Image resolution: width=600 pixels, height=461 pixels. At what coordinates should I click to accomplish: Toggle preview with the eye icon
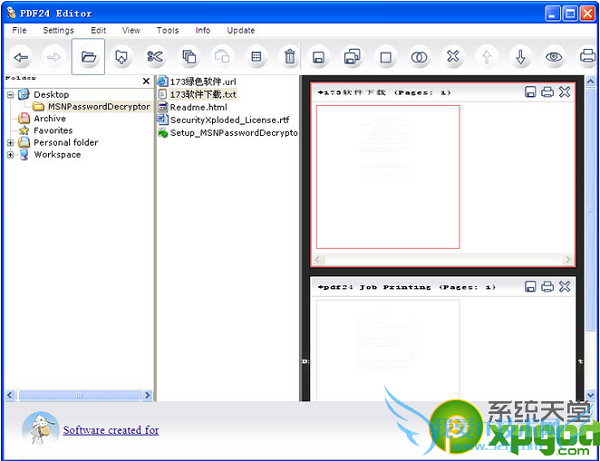554,57
